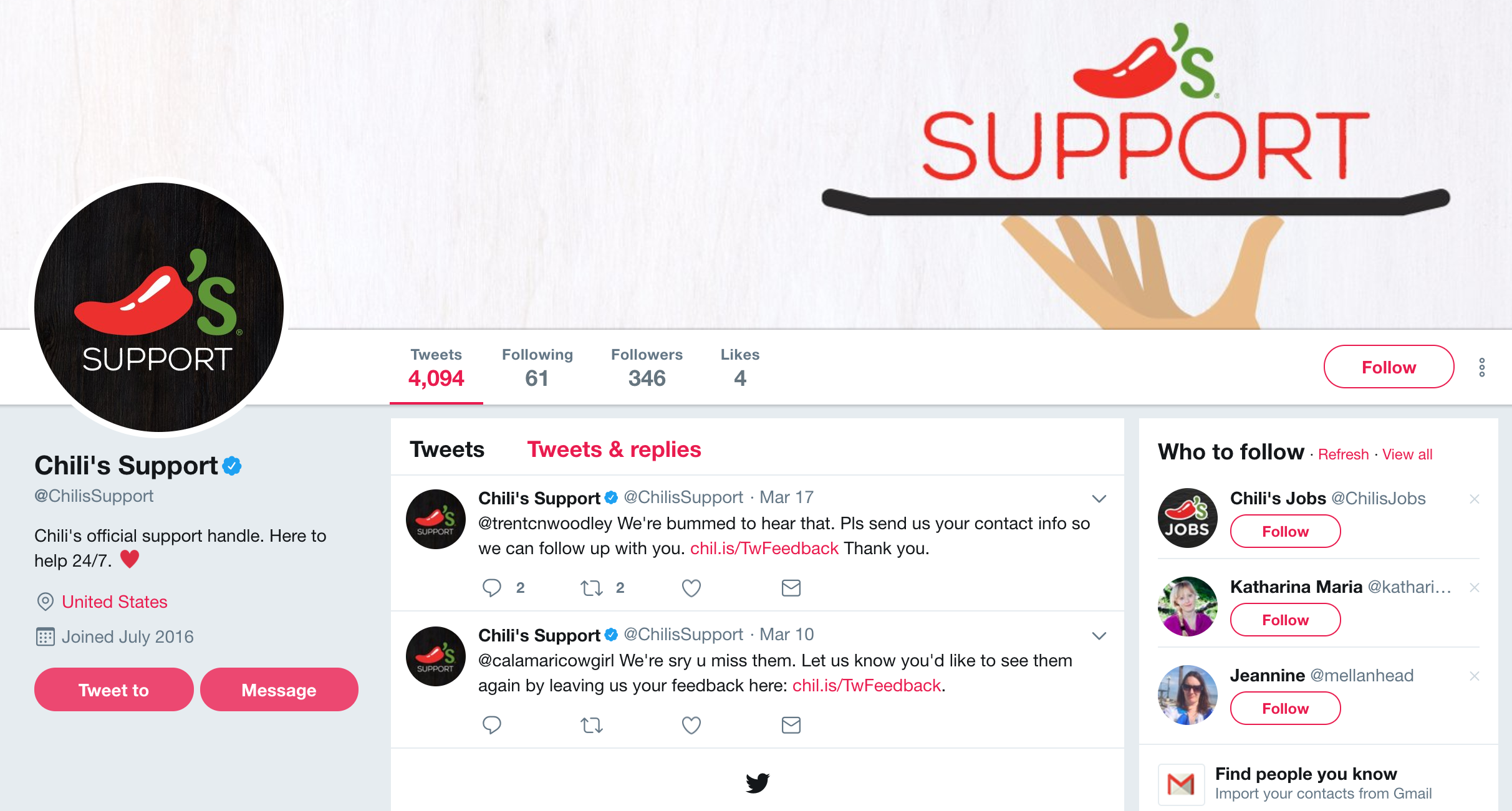Viewport: 1512px width, 811px height.
Task: Open the Followers count tab
Action: pos(647,367)
